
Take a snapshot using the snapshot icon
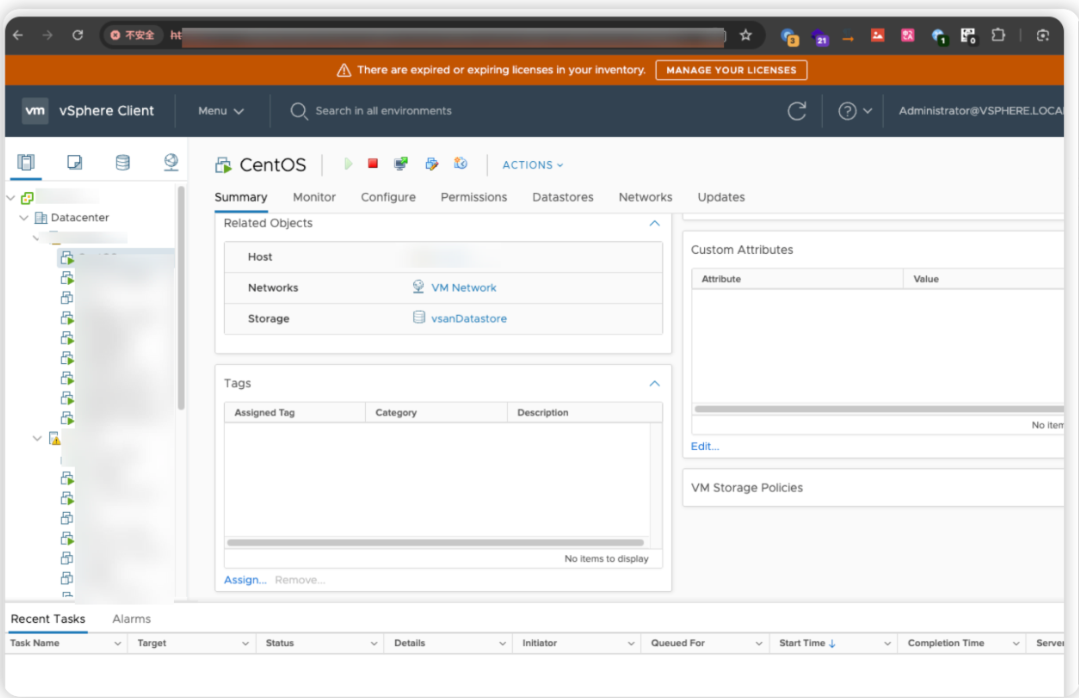coord(460,164)
